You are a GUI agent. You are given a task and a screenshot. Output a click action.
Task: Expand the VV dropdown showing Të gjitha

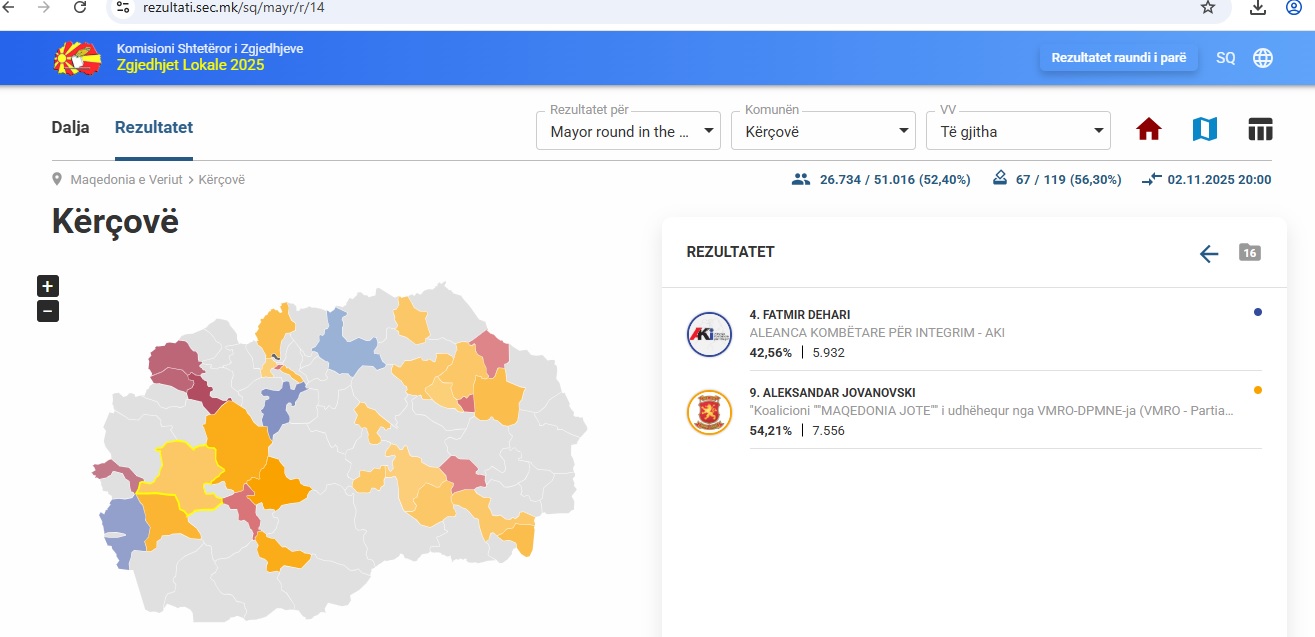point(1018,131)
